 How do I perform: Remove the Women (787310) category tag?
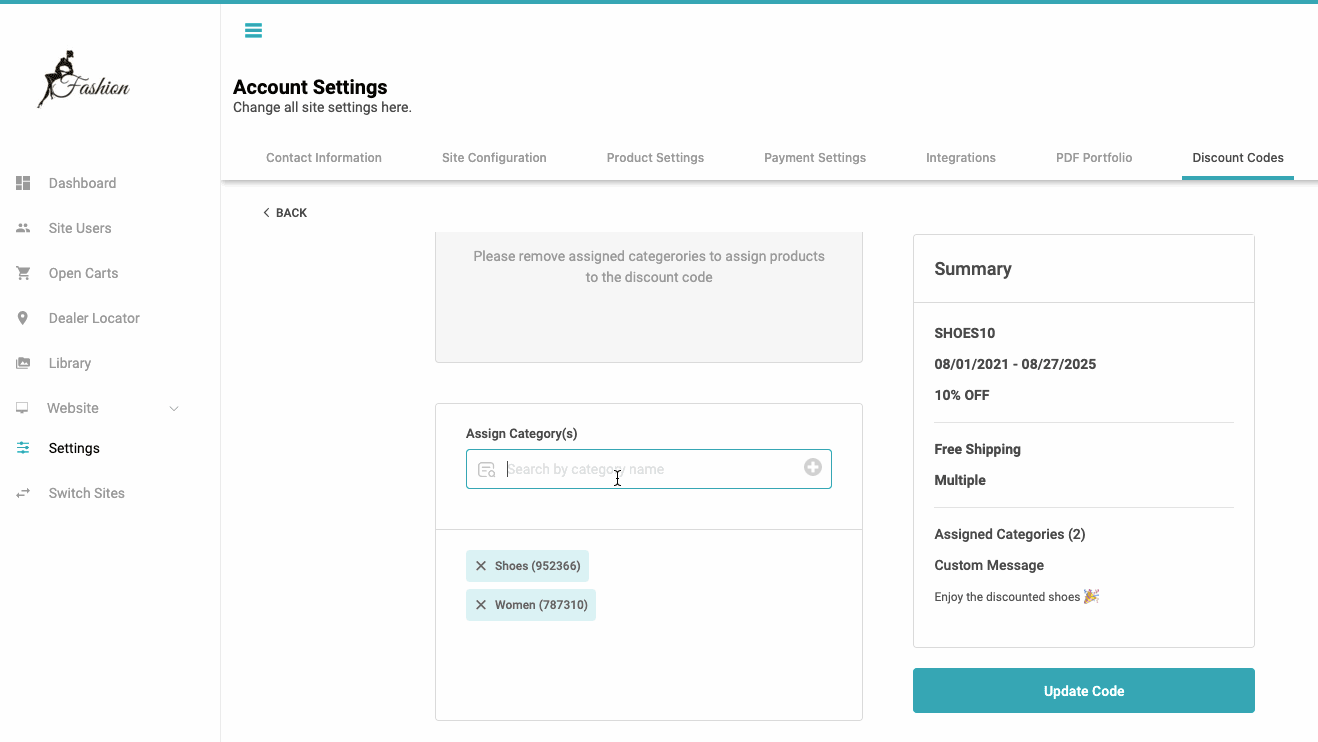481,605
